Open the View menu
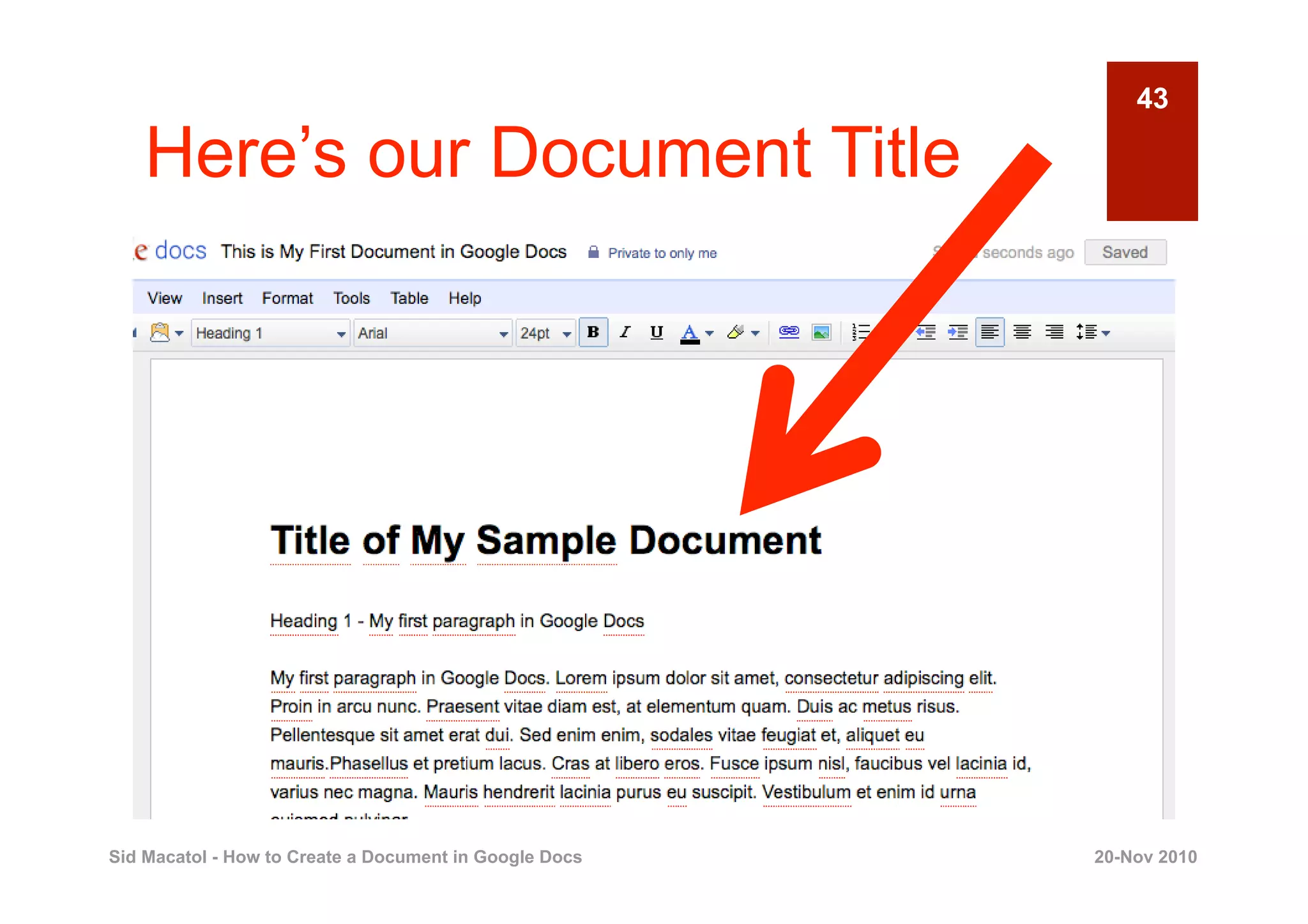Viewport: 1308px width, 924px height. (165, 298)
